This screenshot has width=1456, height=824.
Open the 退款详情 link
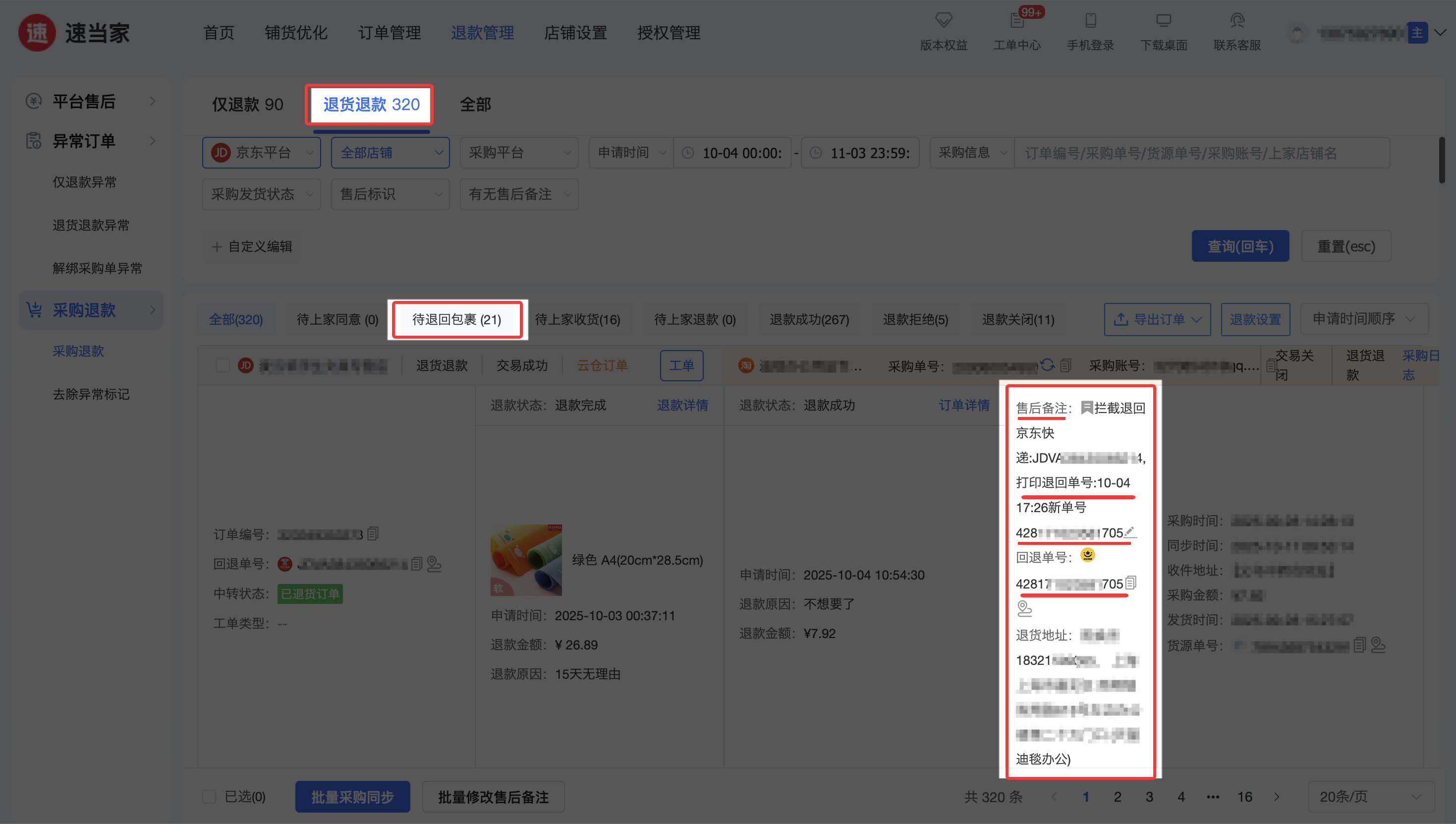click(682, 405)
